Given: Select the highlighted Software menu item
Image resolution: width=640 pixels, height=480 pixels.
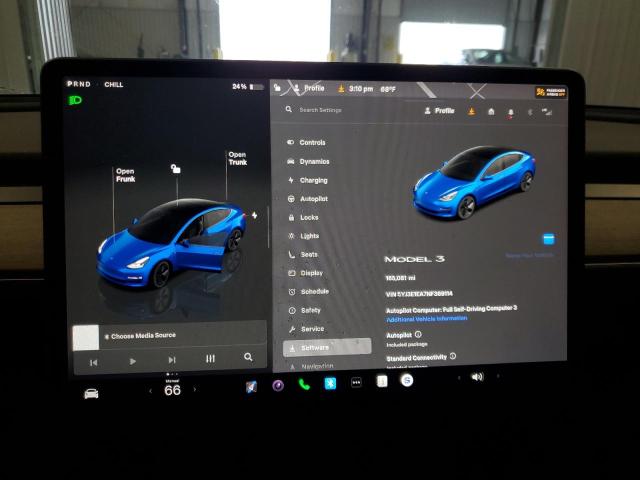Looking at the screenshot, I should [x=327, y=348].
